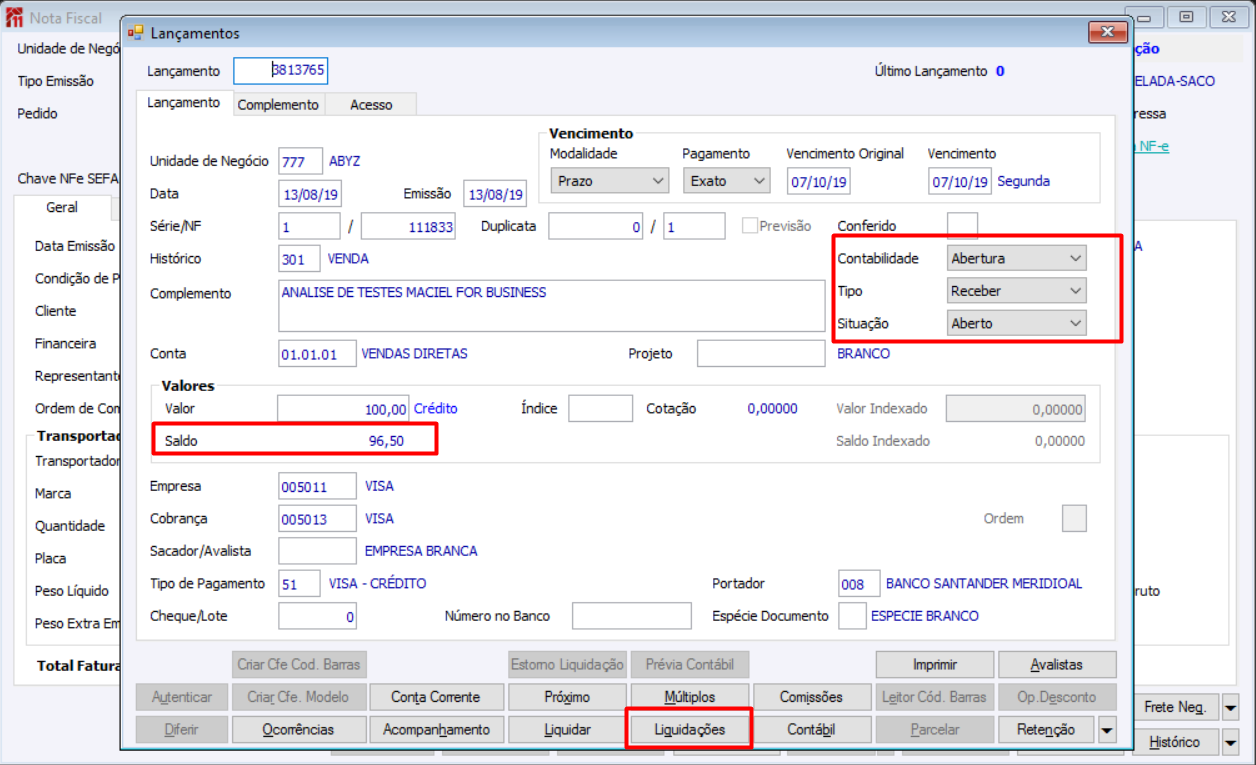The width and height of the screenshot is (1256, 765).
Task: Click the Cobrança code field 005013
Action: click(317, 518)
